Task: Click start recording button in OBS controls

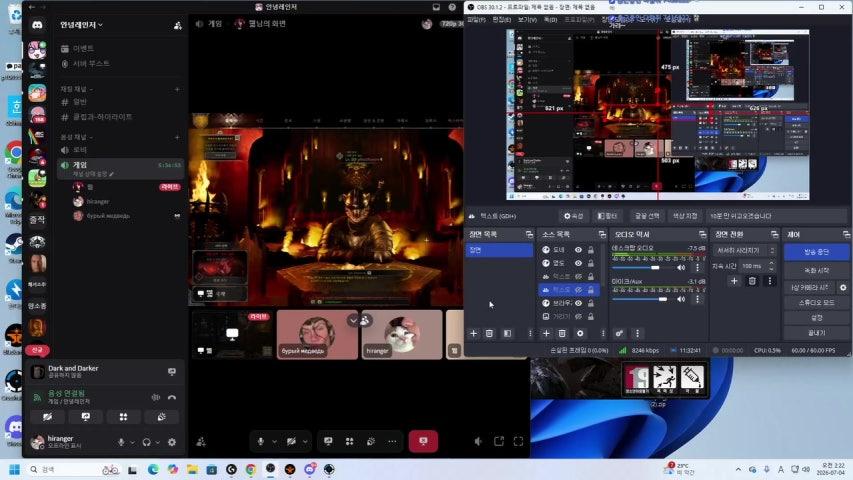Action: pos(816,270)
